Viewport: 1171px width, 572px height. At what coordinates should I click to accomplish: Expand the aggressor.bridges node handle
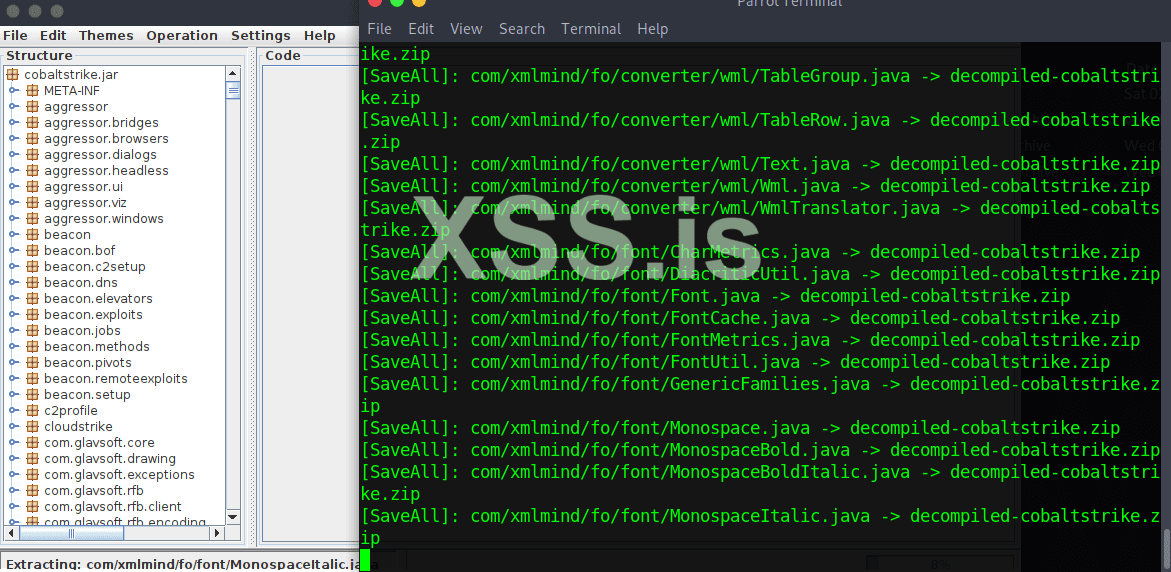pos(13,122)
